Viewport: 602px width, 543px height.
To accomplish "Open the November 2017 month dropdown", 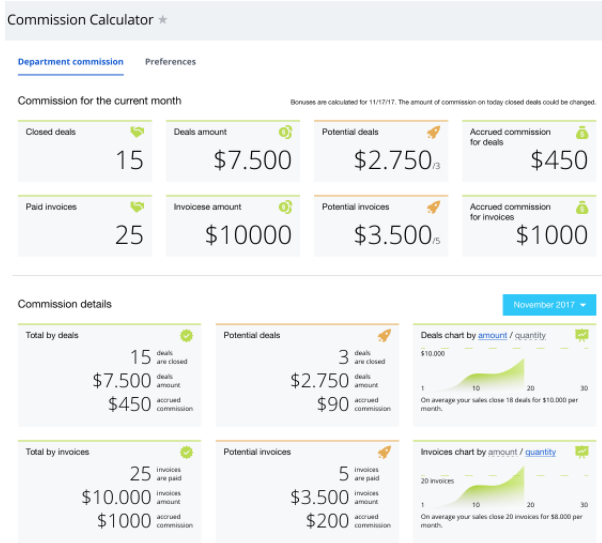I will [x=549, y=305].
